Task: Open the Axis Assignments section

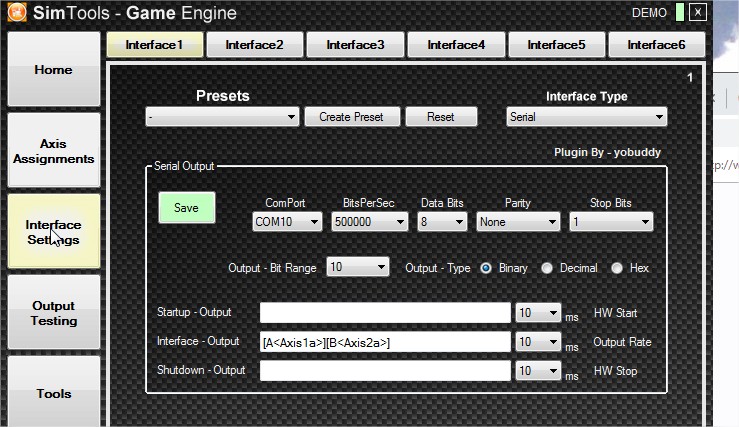Action: tap(54, 150)
